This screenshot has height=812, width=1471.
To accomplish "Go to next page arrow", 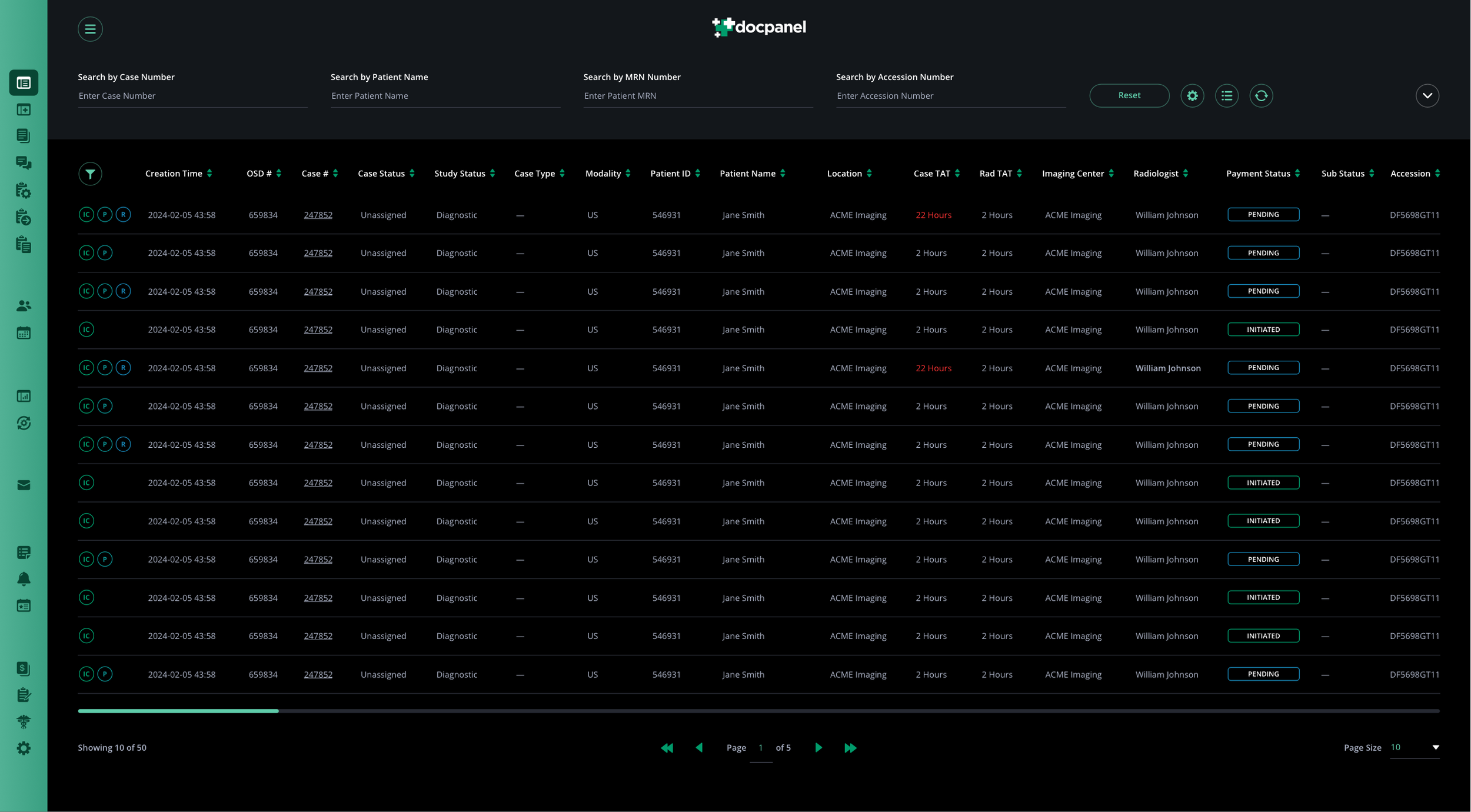I will click(x=818, y=747).
